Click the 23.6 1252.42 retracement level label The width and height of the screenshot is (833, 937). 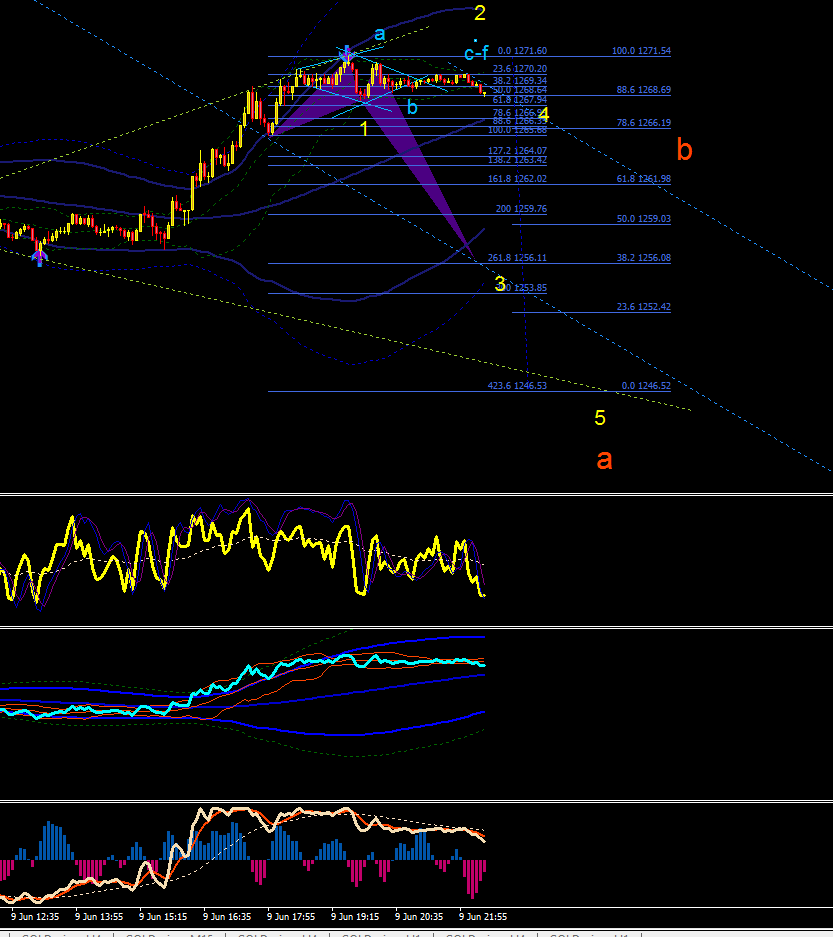pos(644,307)
